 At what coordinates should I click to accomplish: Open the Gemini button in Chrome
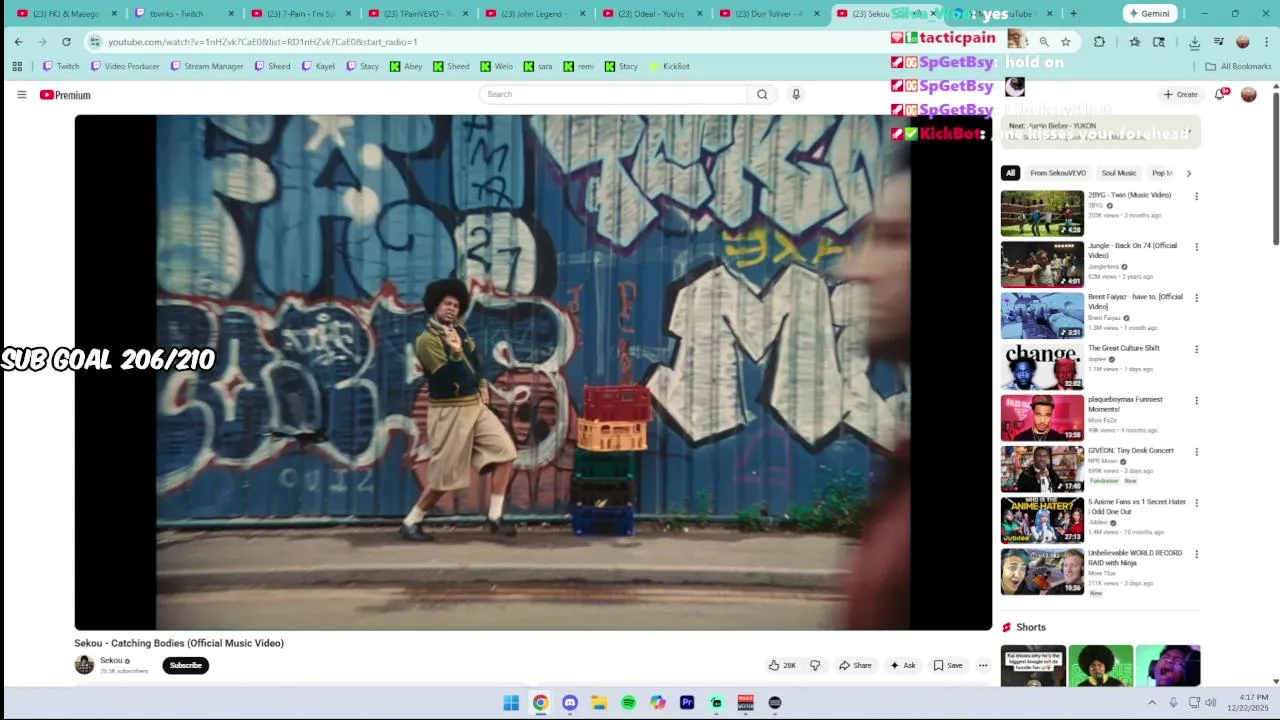click(1149, 14)
